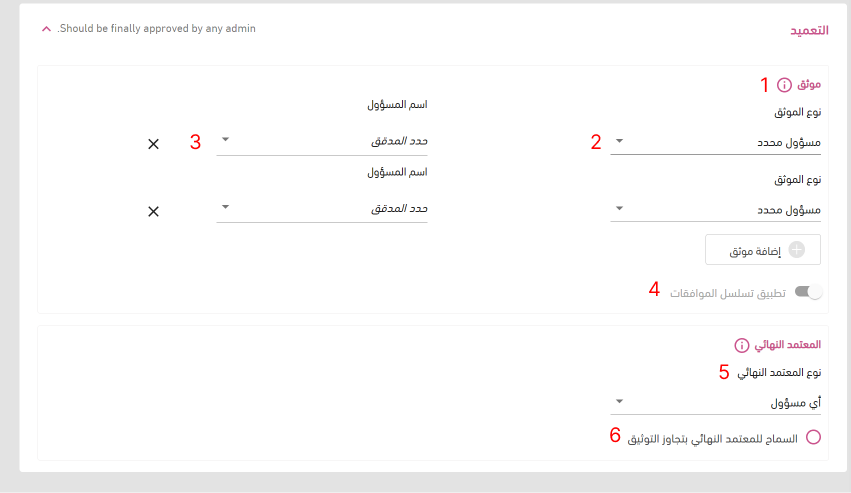This screenshot has height=493, width=851.
Task: Open first حدد المدقق dropdown arrow
Action: point(225,140)
